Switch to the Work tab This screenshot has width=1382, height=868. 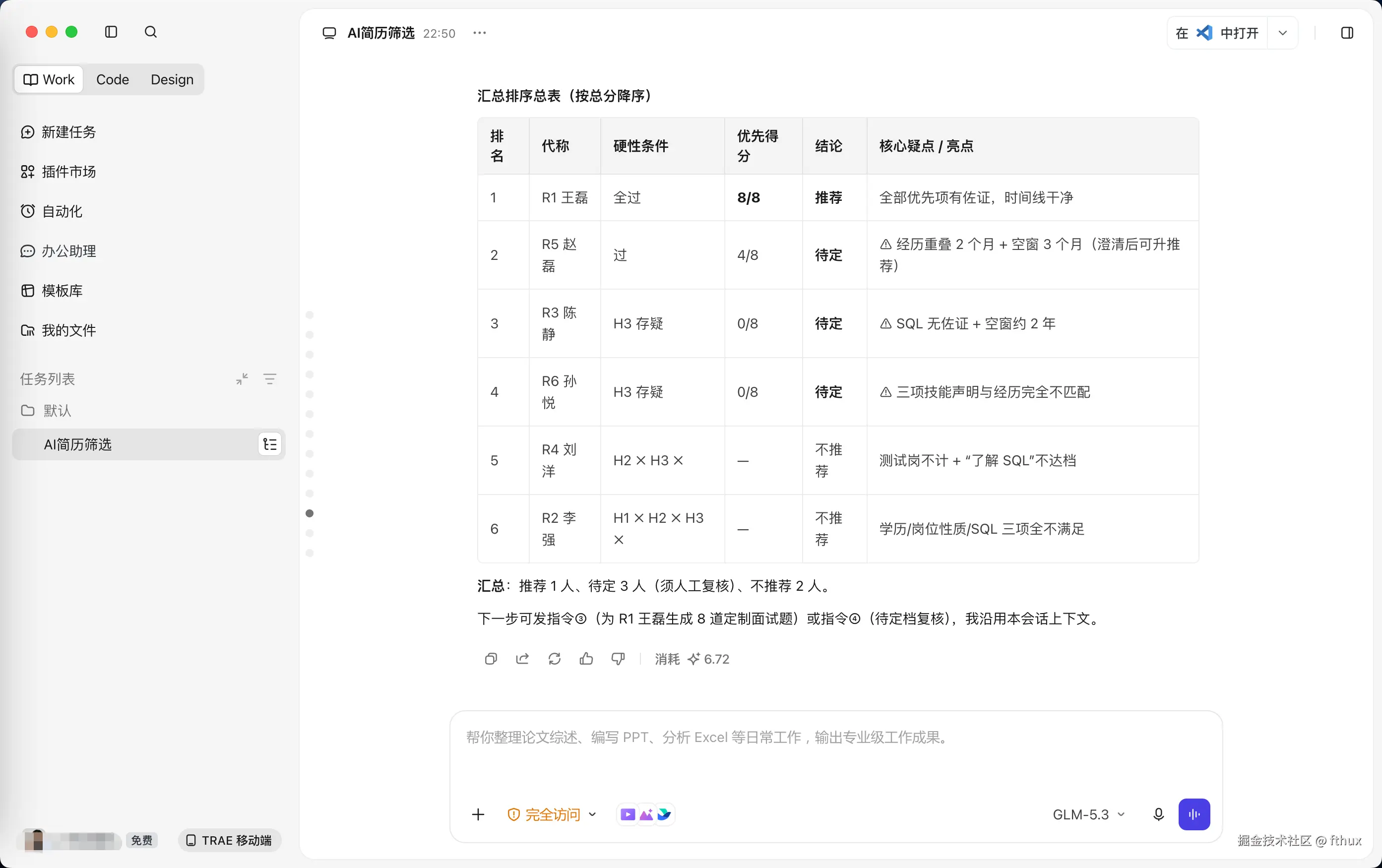[x=50, y=79]
